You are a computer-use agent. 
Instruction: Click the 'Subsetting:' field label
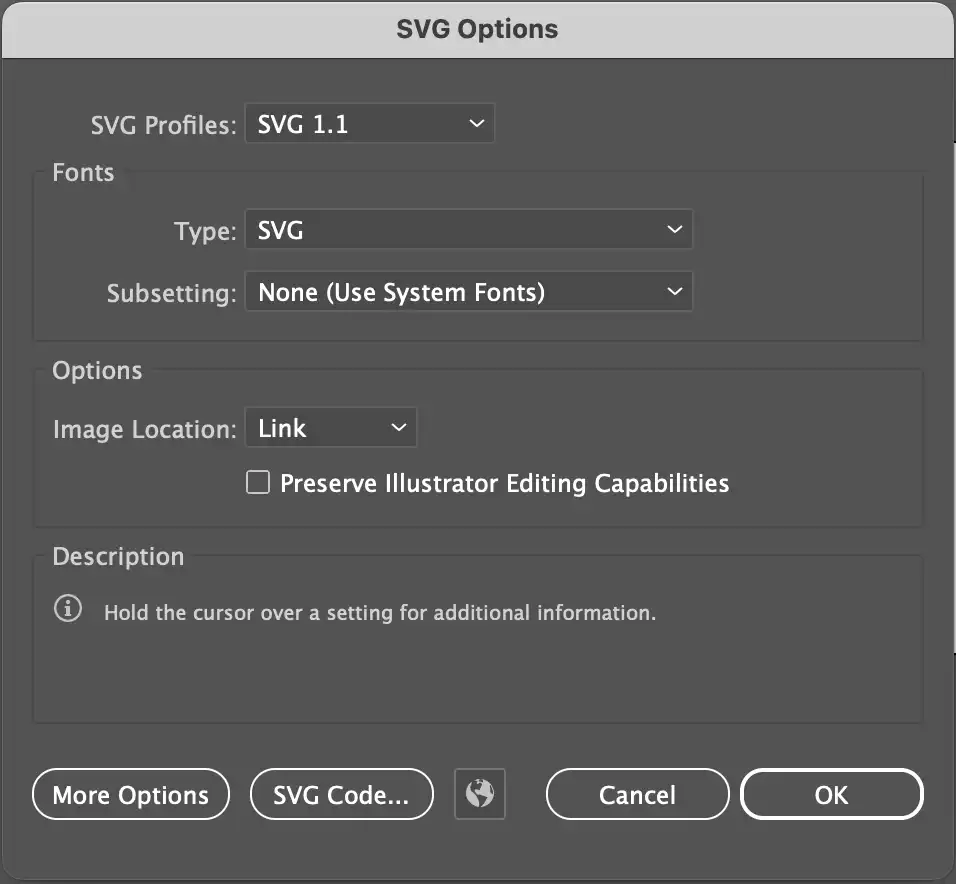[x=171, y=294]
